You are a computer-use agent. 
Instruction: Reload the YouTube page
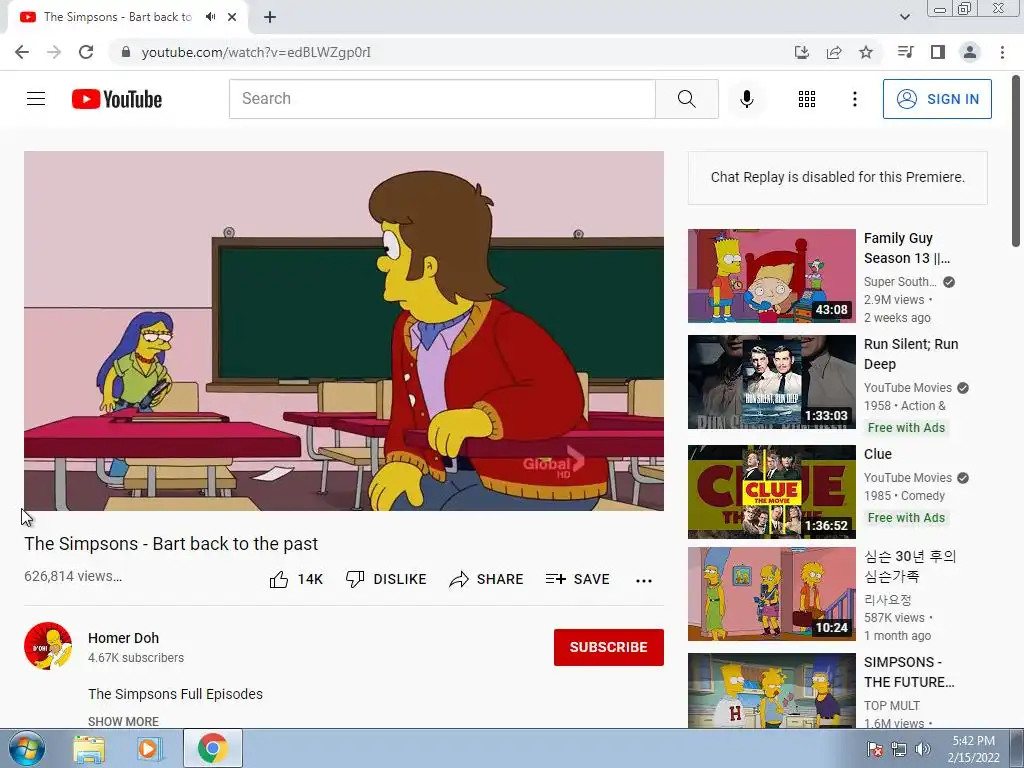[x=86, y=52]
